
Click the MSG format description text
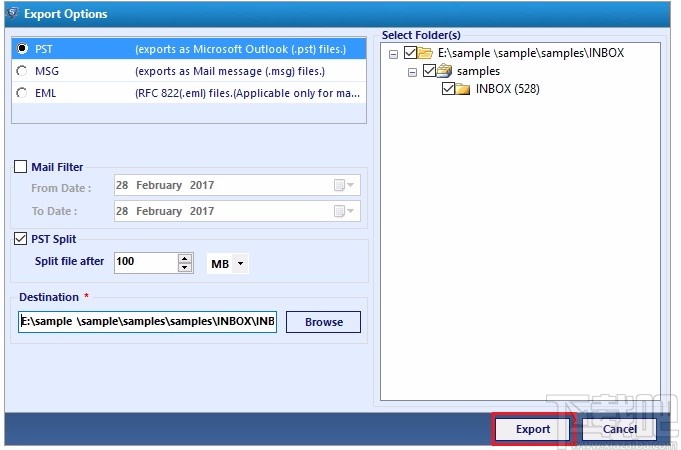click(x=230, y=71)
